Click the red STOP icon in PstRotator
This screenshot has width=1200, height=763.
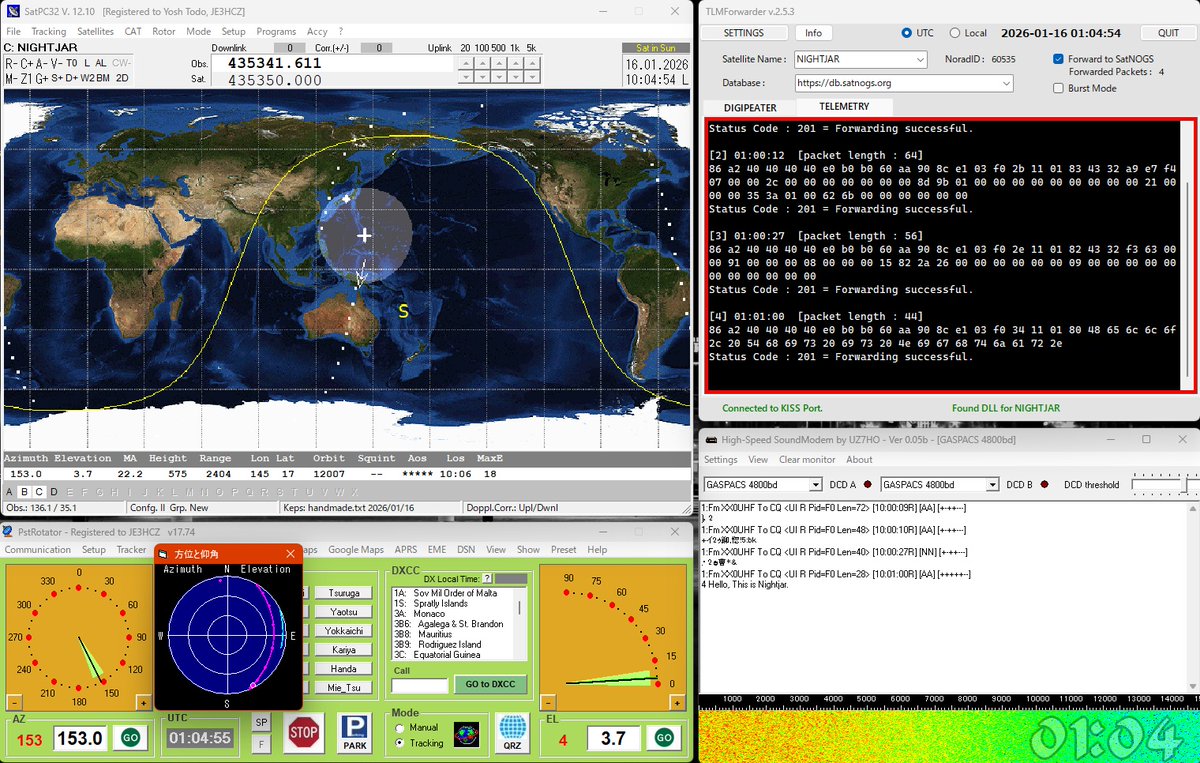[303, 732]
